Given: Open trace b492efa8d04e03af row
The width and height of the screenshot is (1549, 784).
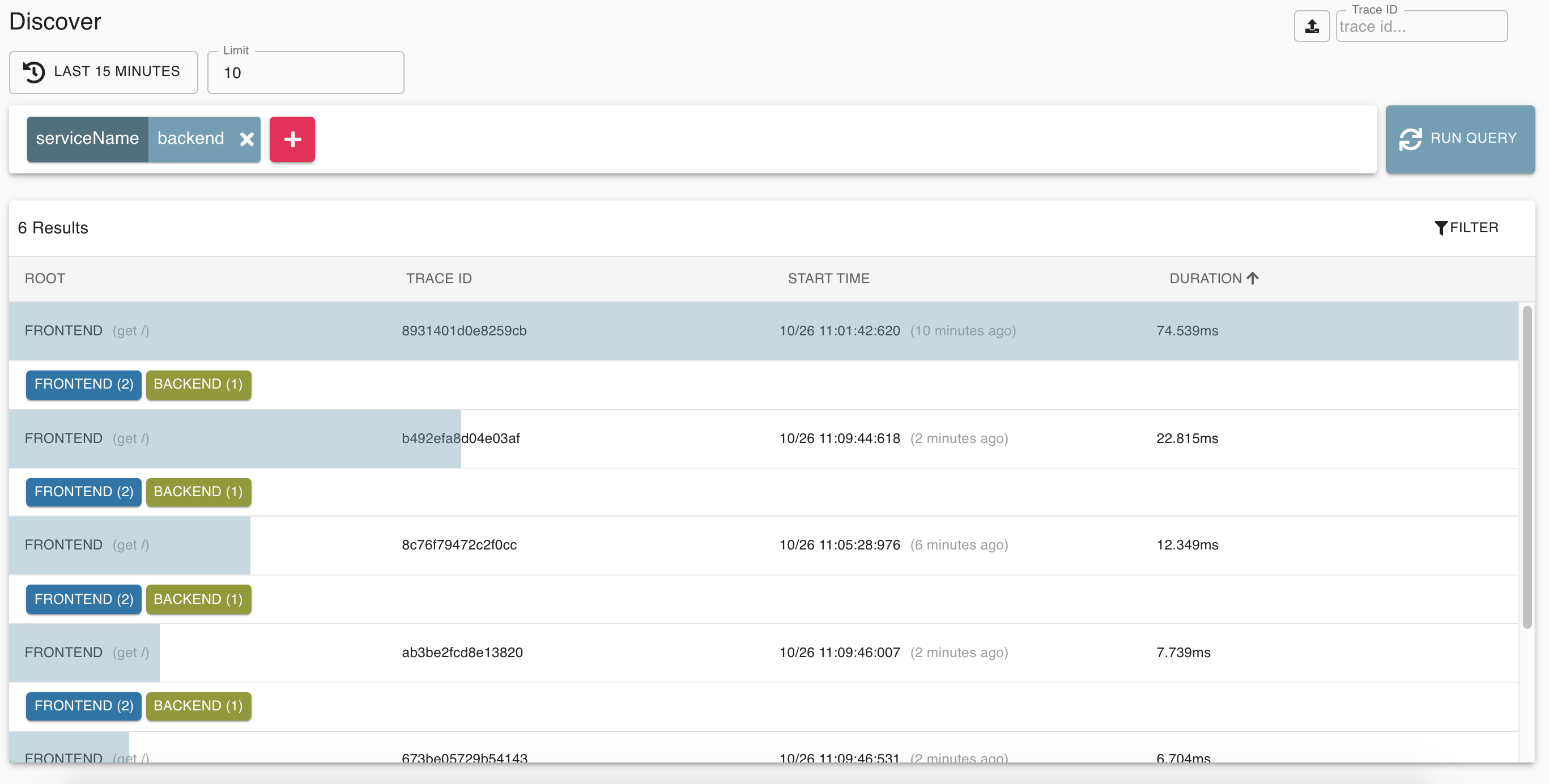Looking at the screenshot, I should pos(461,438).
